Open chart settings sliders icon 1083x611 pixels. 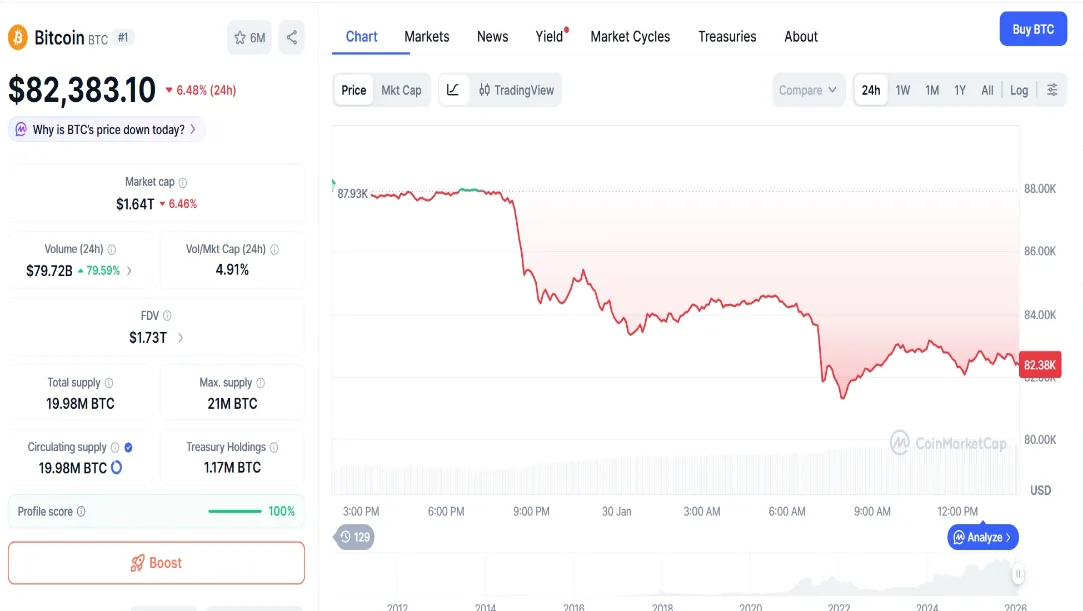click(1051, 90)
